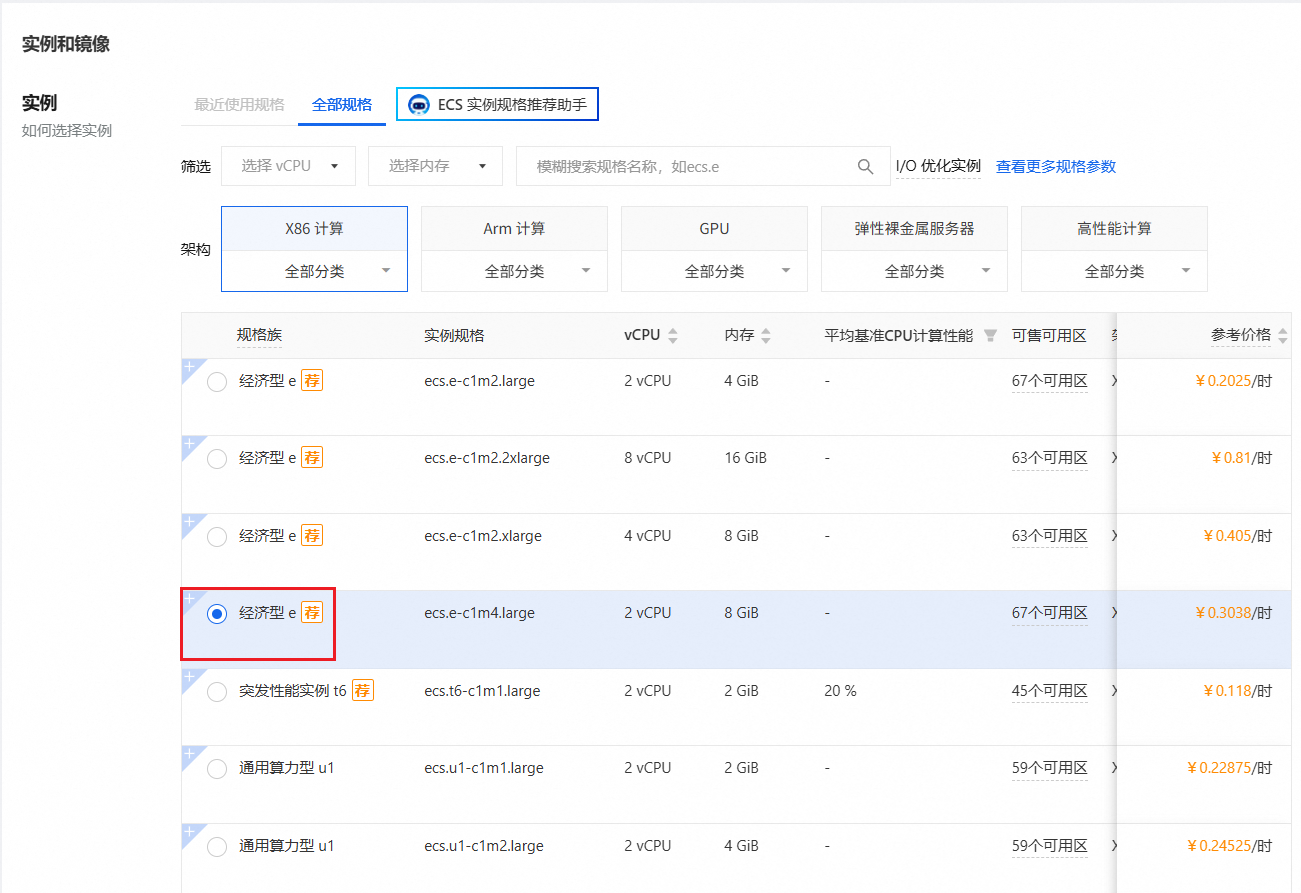This screenshot has width=1301, height=893.
Task: Click 20 % CPU baseline value
Action: coord(841,691)
